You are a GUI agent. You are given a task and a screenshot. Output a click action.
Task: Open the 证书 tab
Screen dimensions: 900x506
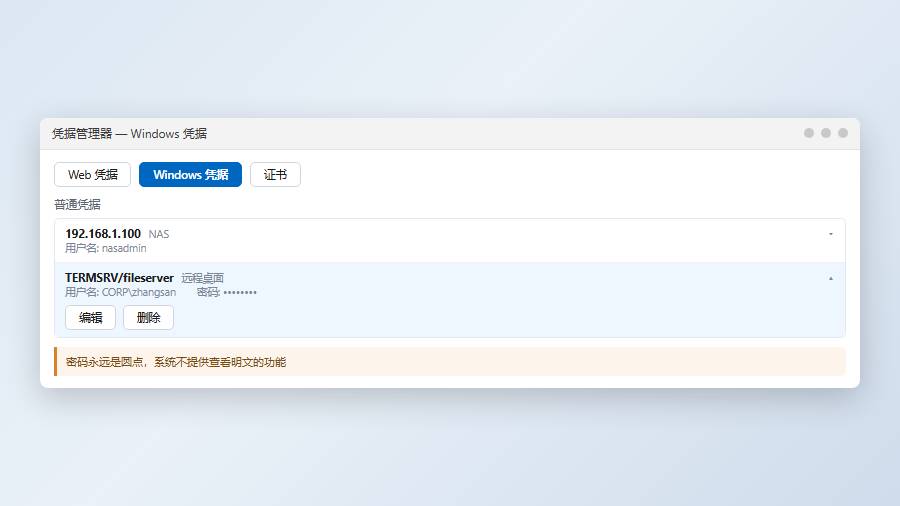(x=276, y=174)
